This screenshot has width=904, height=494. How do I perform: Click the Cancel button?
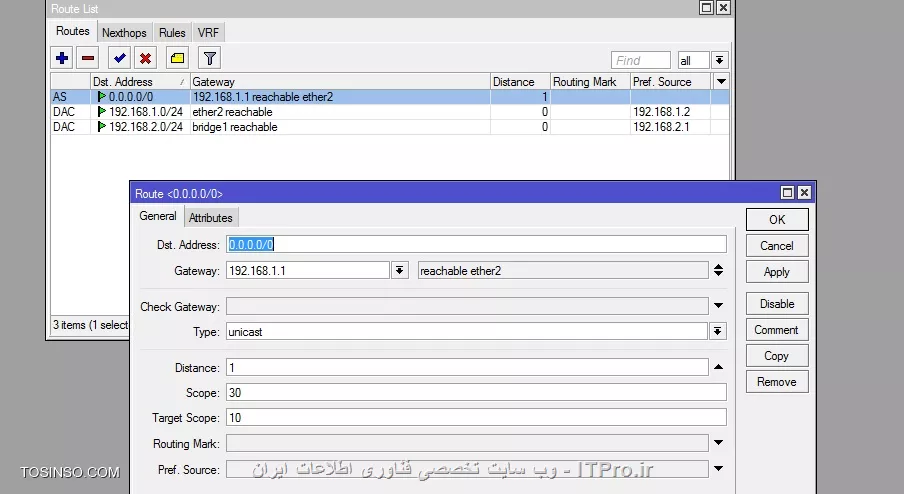(777, 246)
